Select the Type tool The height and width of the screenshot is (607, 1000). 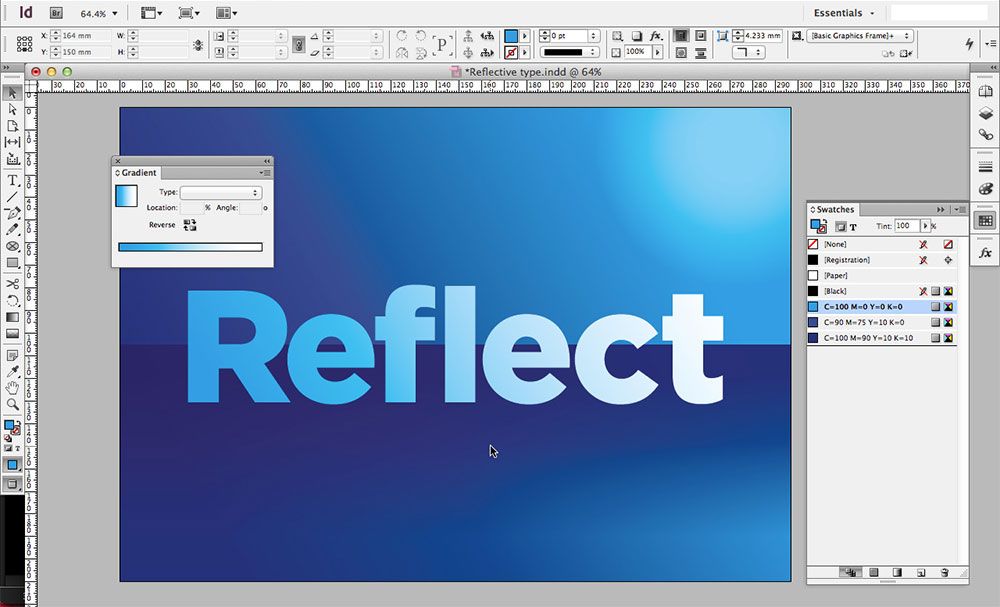pyautogui.click(x=12, y=181)
